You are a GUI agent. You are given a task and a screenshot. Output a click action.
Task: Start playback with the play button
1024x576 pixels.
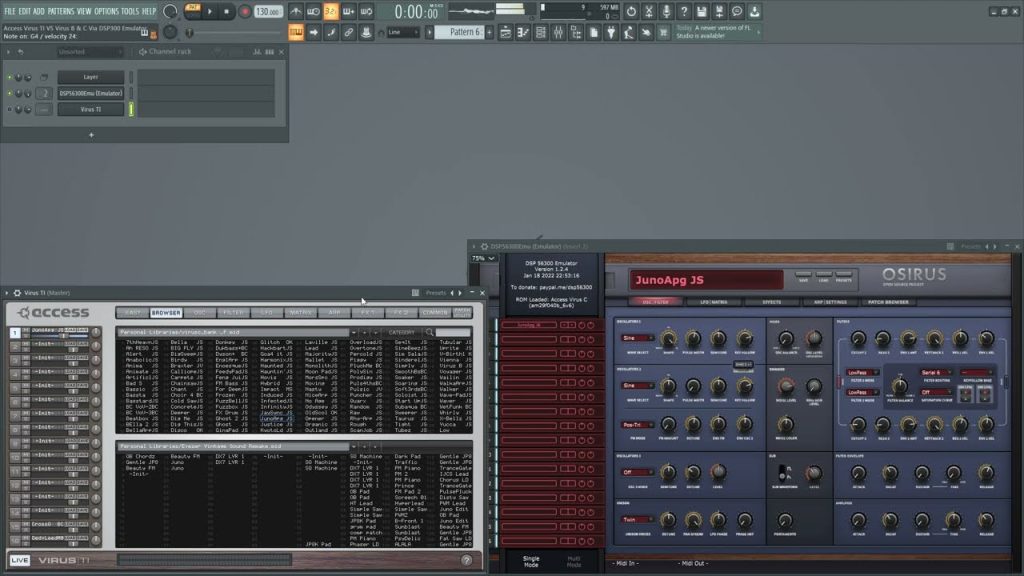pyautogui.click(x=210, y=12)
